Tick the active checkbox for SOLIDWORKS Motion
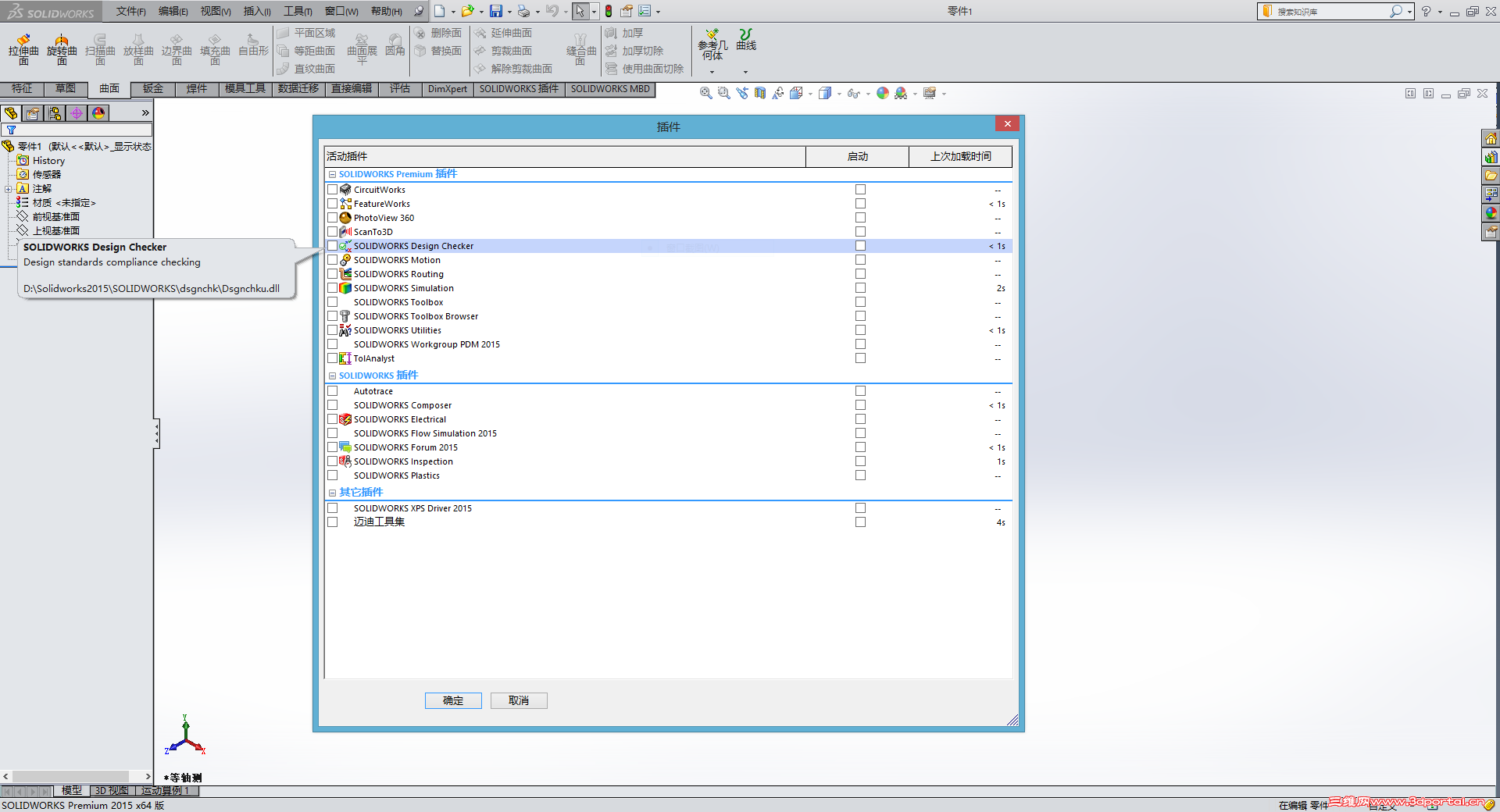Screen dimensions: 1500x812 tap(333, 260)
